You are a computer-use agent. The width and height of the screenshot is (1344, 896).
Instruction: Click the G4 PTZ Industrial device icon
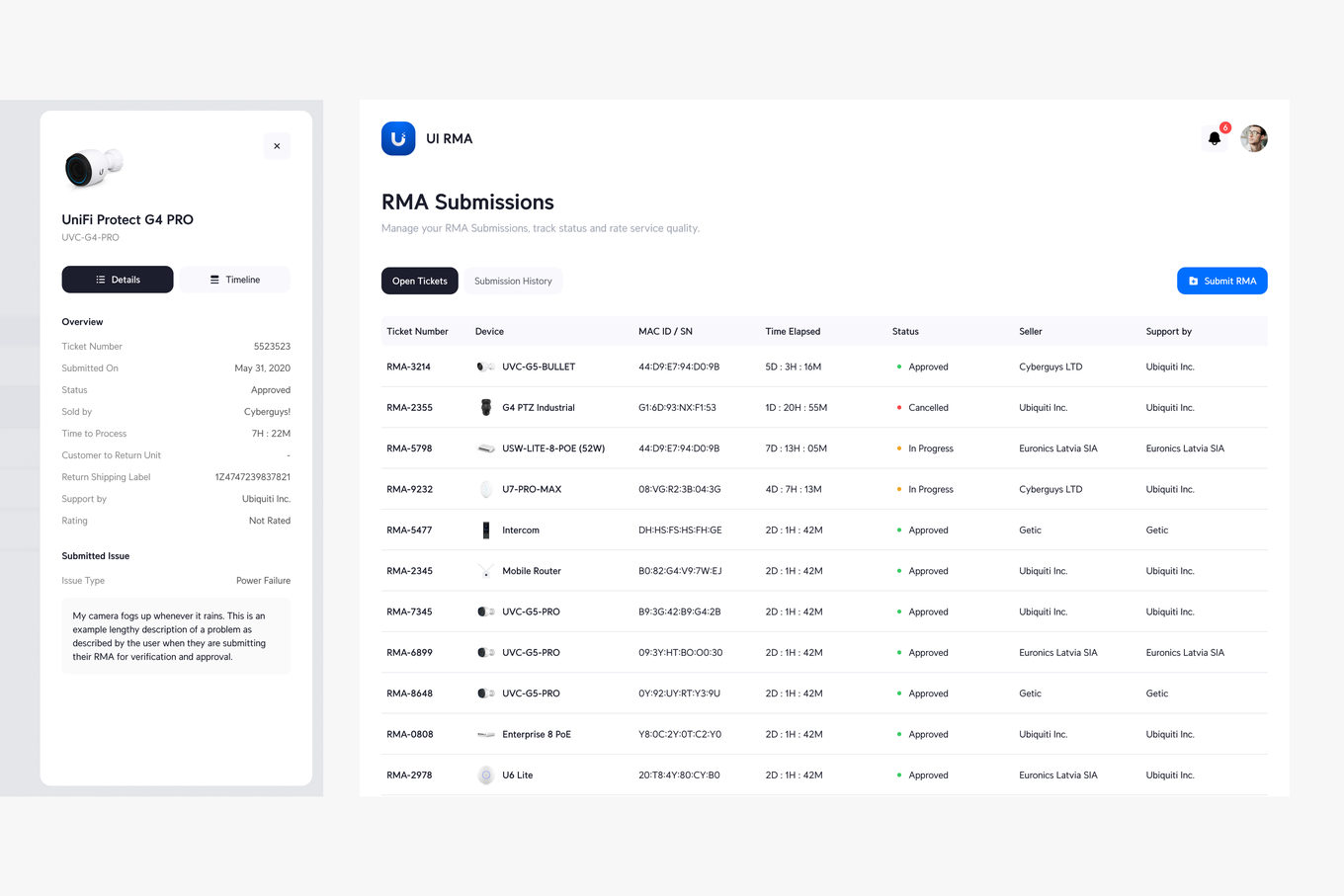485,407
